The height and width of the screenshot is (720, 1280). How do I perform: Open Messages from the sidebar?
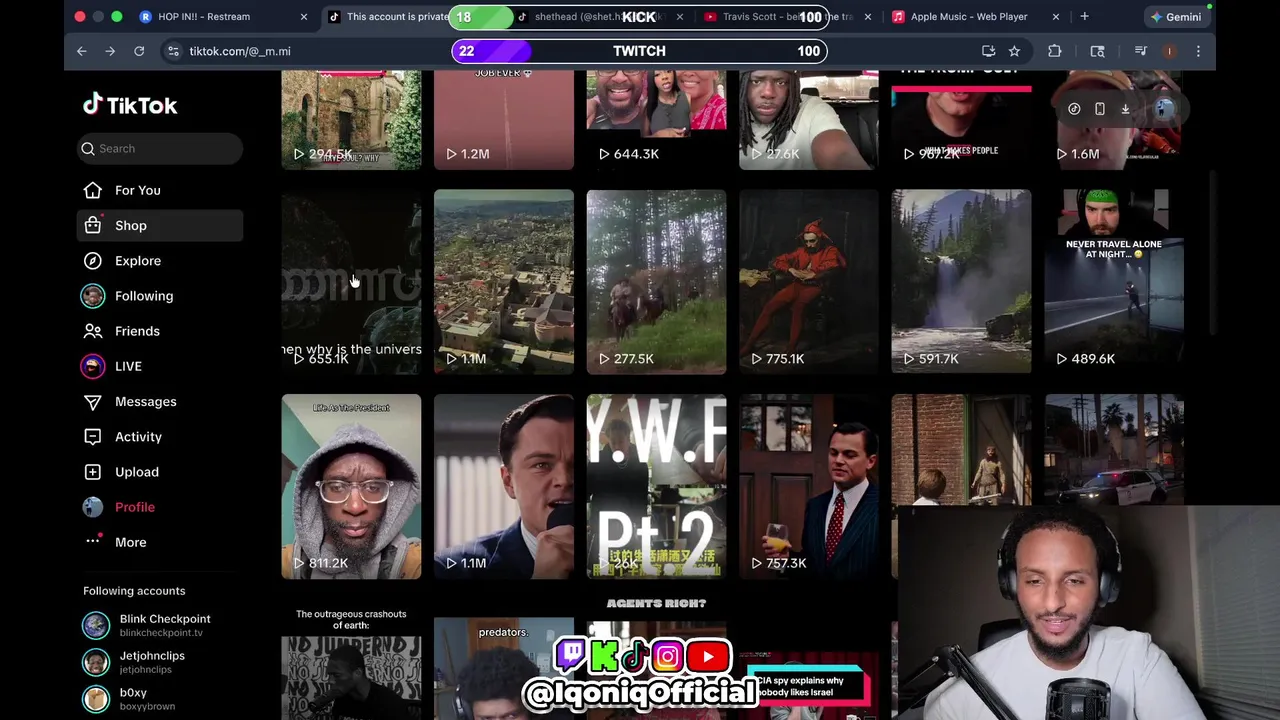click(145, 401)
